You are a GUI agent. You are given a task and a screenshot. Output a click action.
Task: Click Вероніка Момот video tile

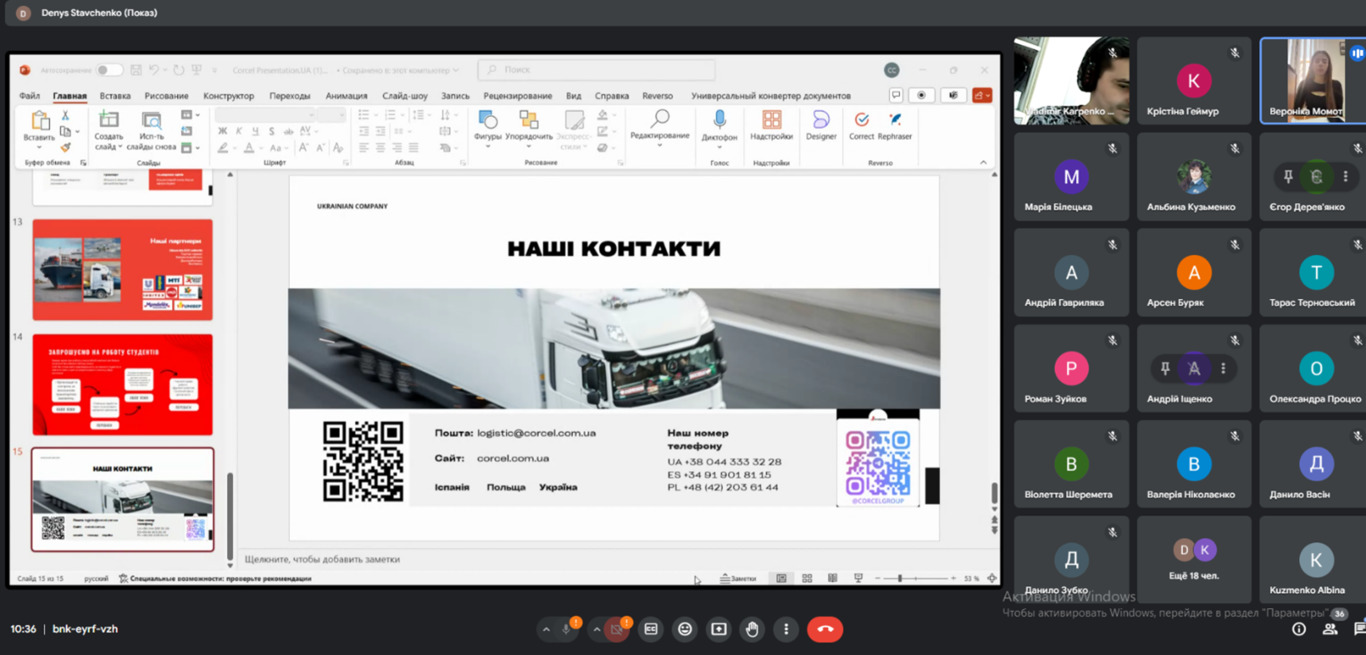[1313, 80]
